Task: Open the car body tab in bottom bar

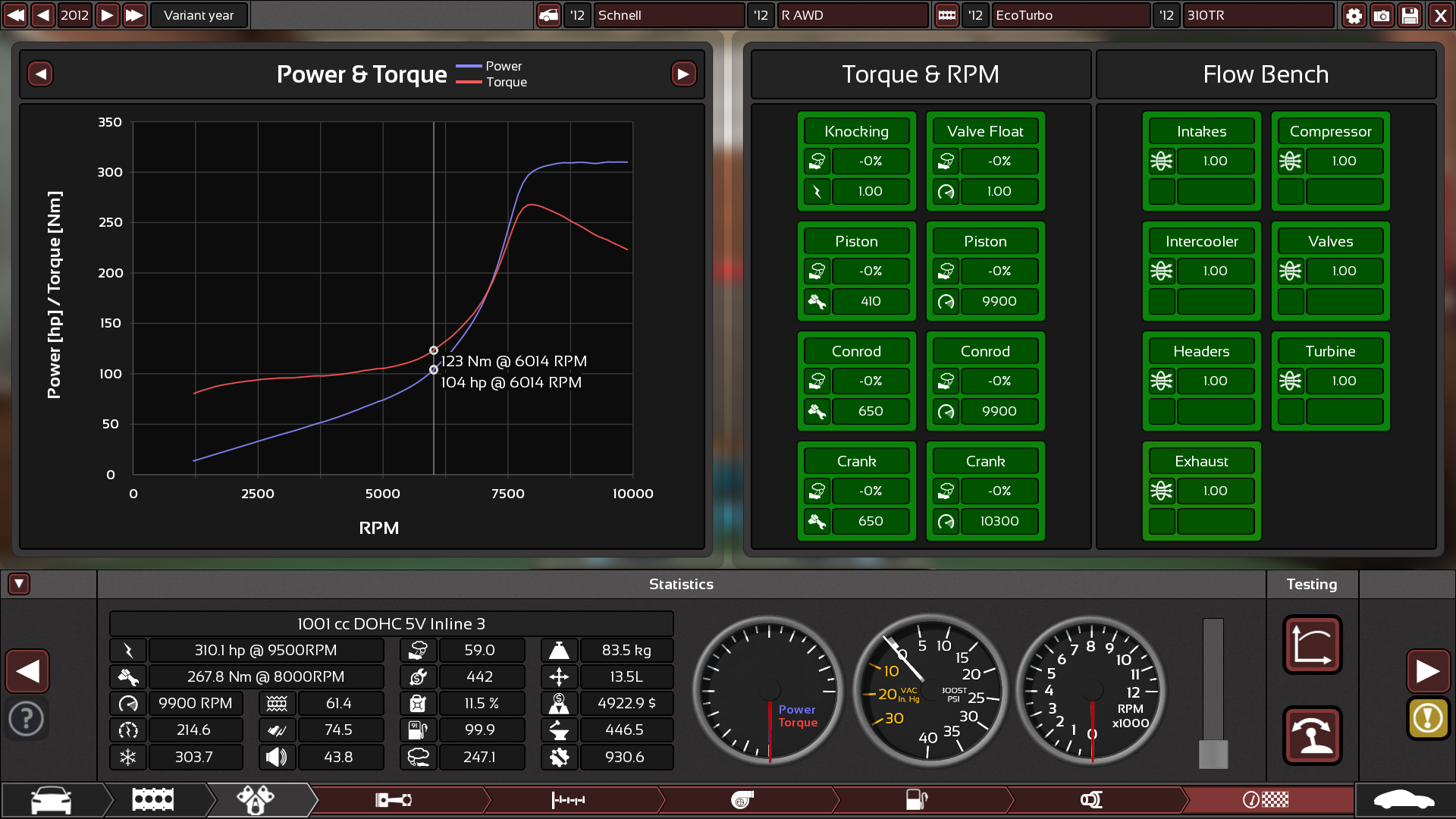Action: point(52,800)
